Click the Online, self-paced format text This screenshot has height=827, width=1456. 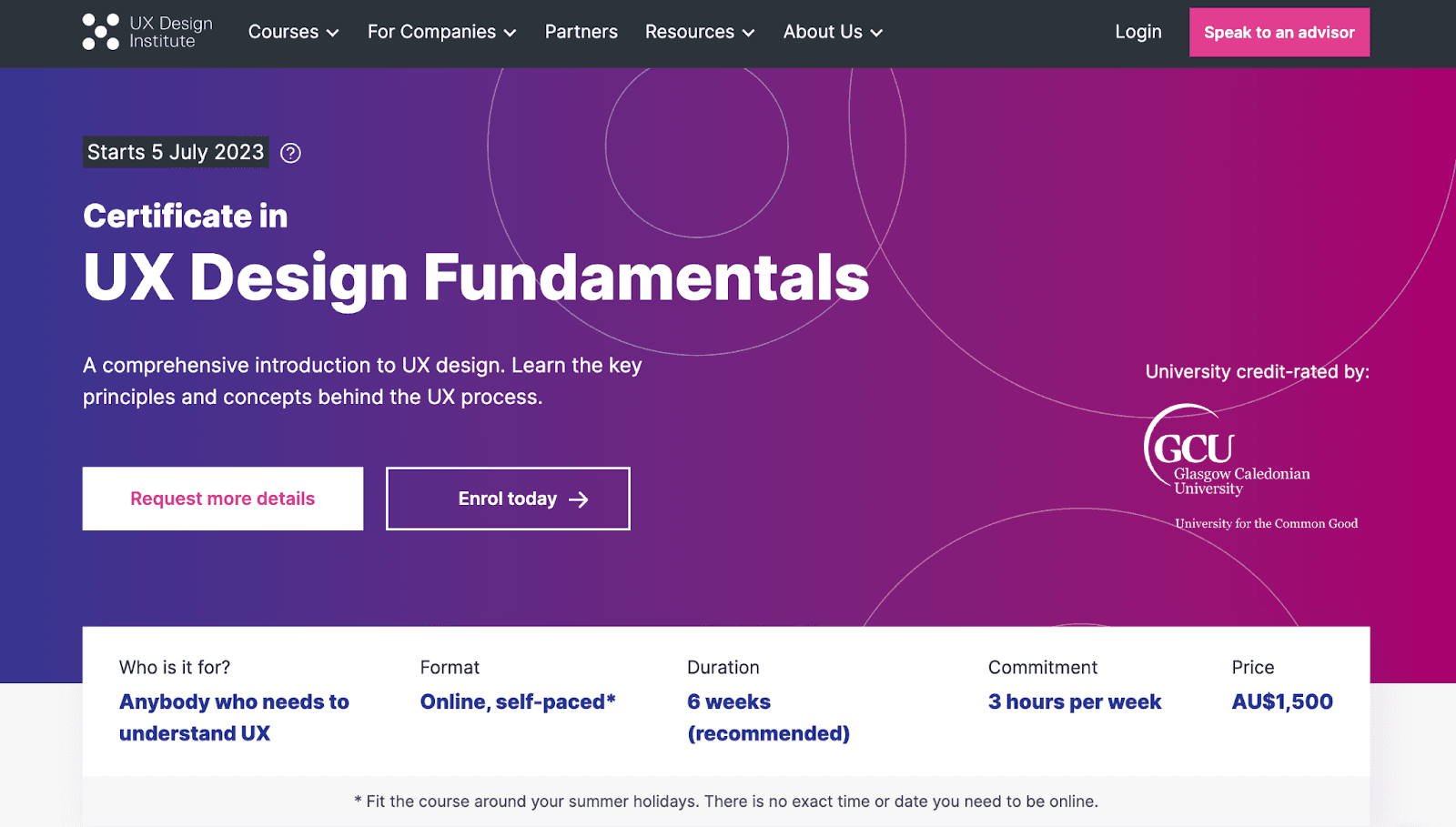click(517, 701)
